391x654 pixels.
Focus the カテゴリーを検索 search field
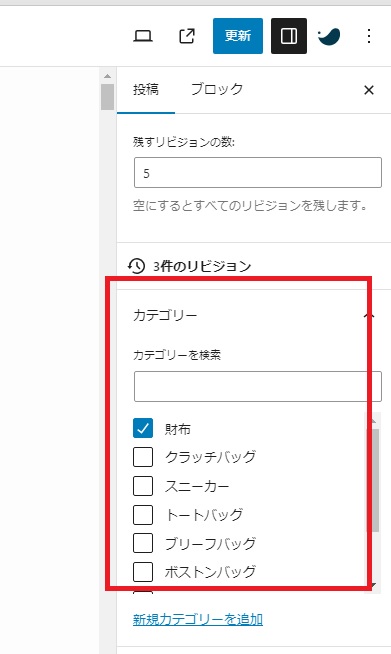[257, 386]
